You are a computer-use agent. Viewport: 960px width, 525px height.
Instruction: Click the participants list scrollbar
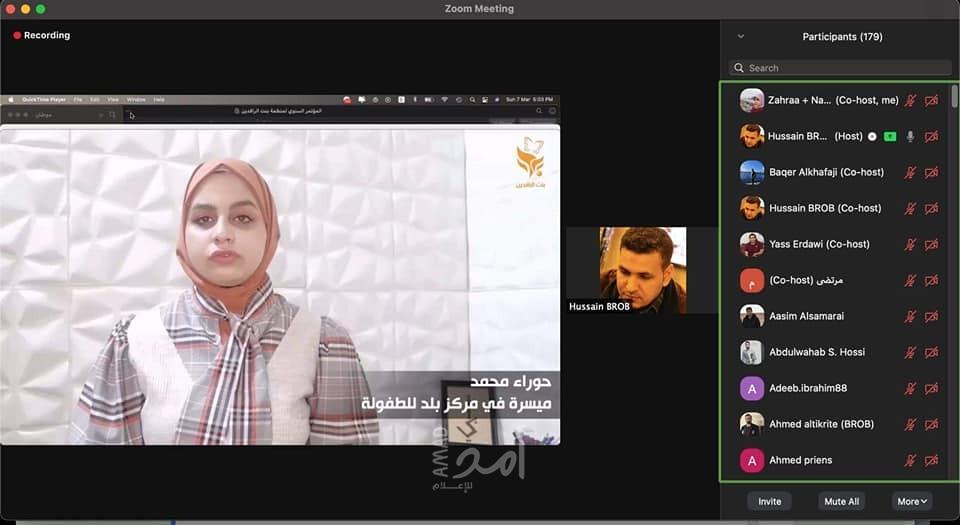[x=954, y=97]
